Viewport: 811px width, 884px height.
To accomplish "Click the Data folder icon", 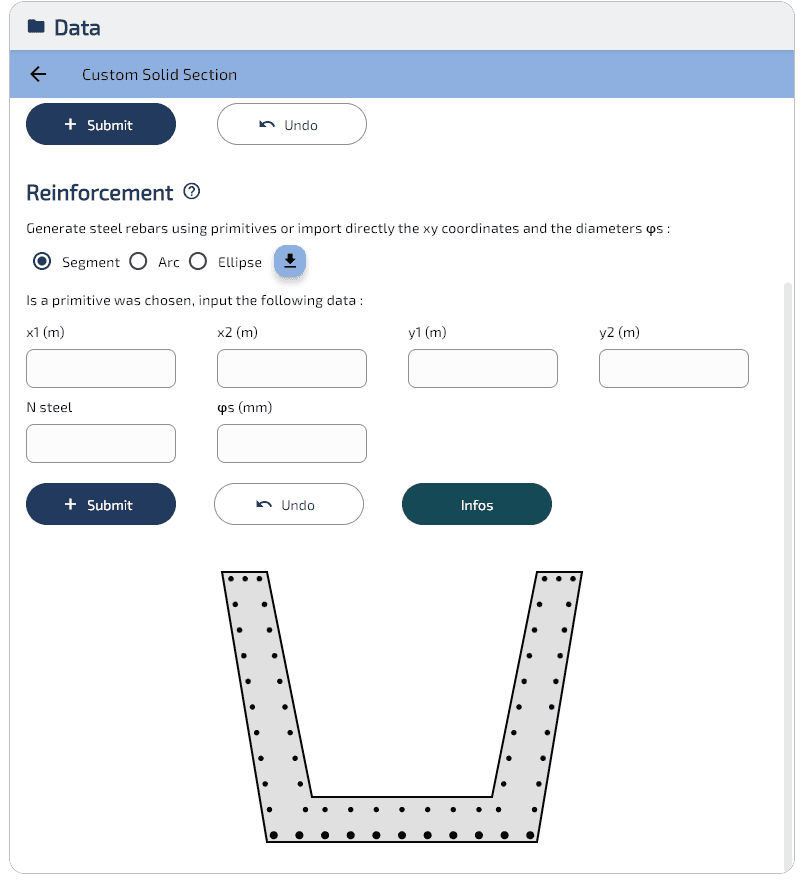I will pyautogui.click(x=36, y=27).
